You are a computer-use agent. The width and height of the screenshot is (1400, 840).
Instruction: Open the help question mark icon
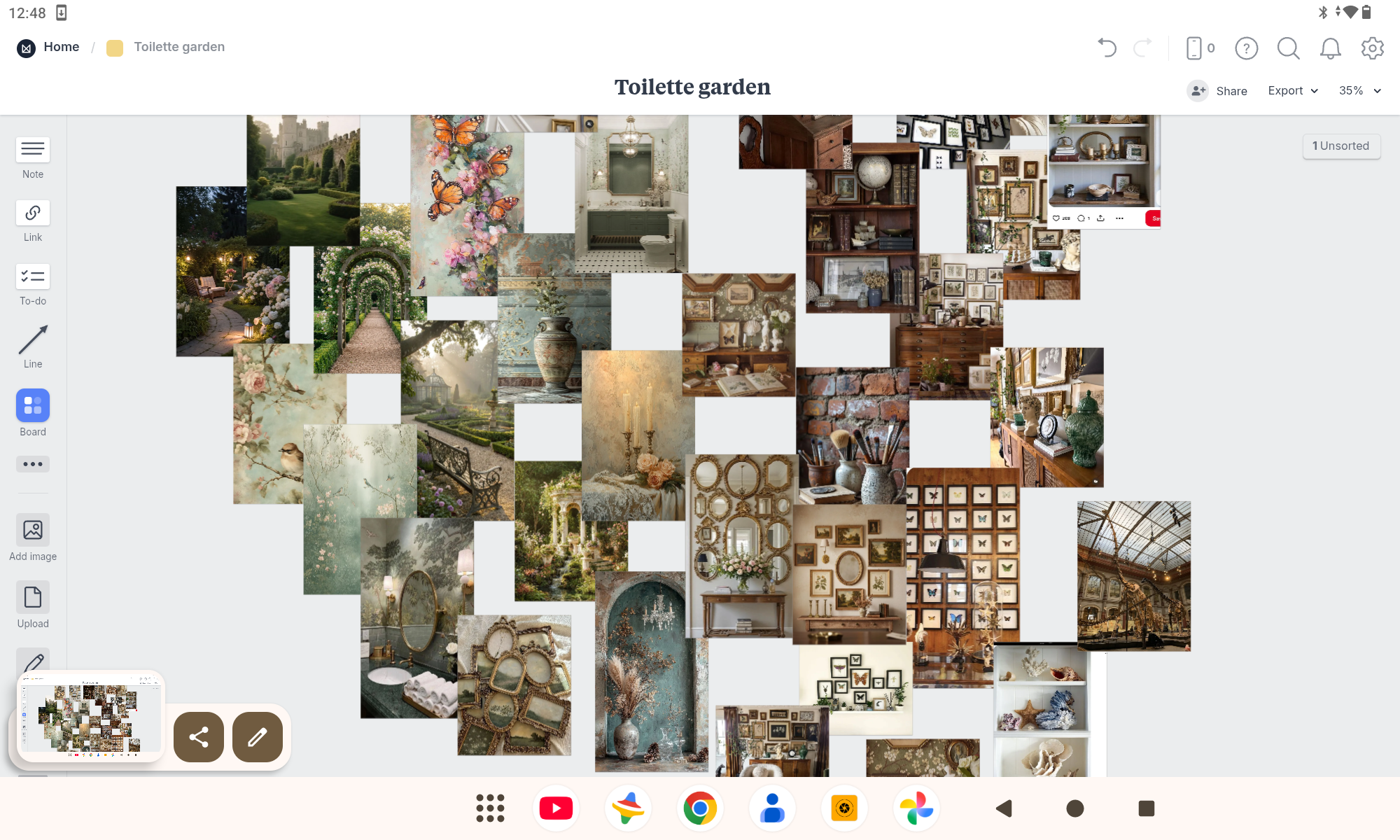coord(1246,48)
